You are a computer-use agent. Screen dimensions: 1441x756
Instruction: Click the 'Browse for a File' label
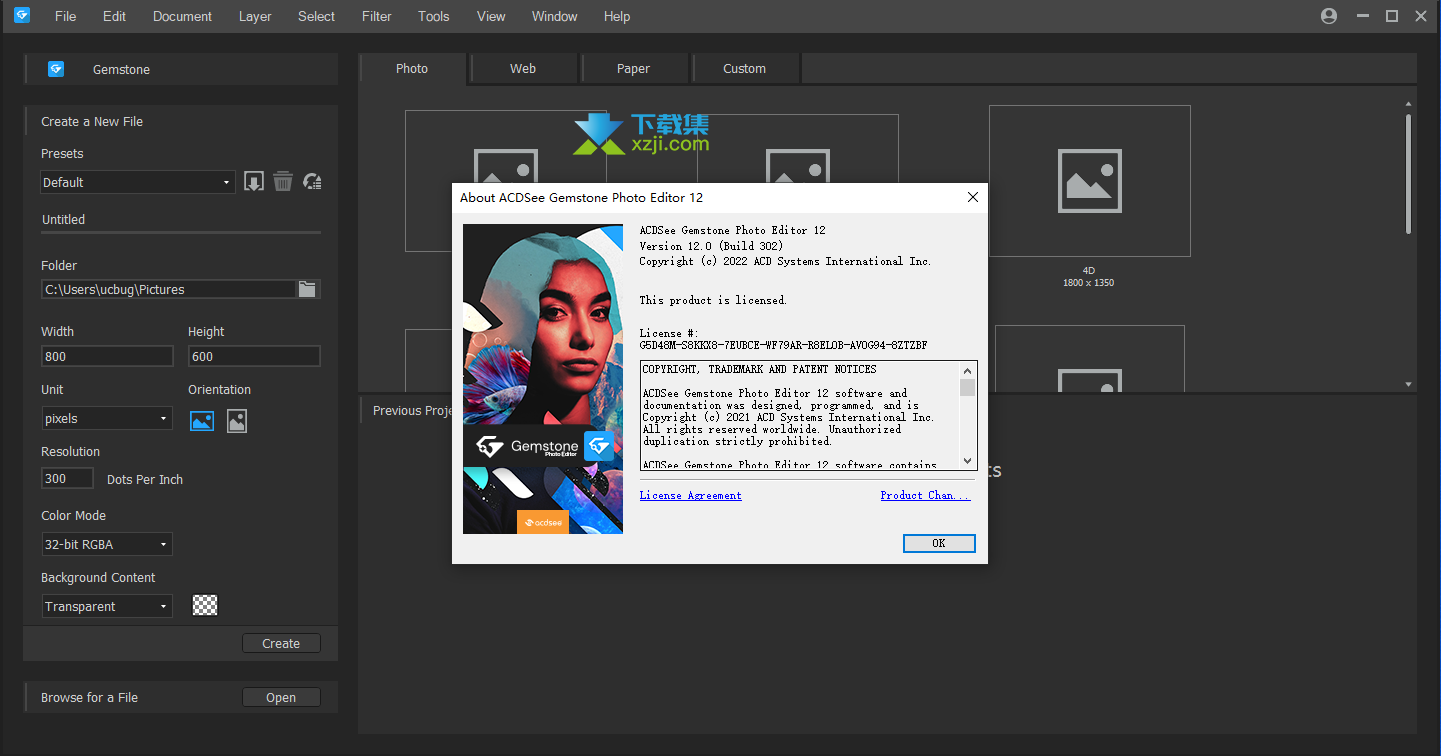[x=89, y=698]
